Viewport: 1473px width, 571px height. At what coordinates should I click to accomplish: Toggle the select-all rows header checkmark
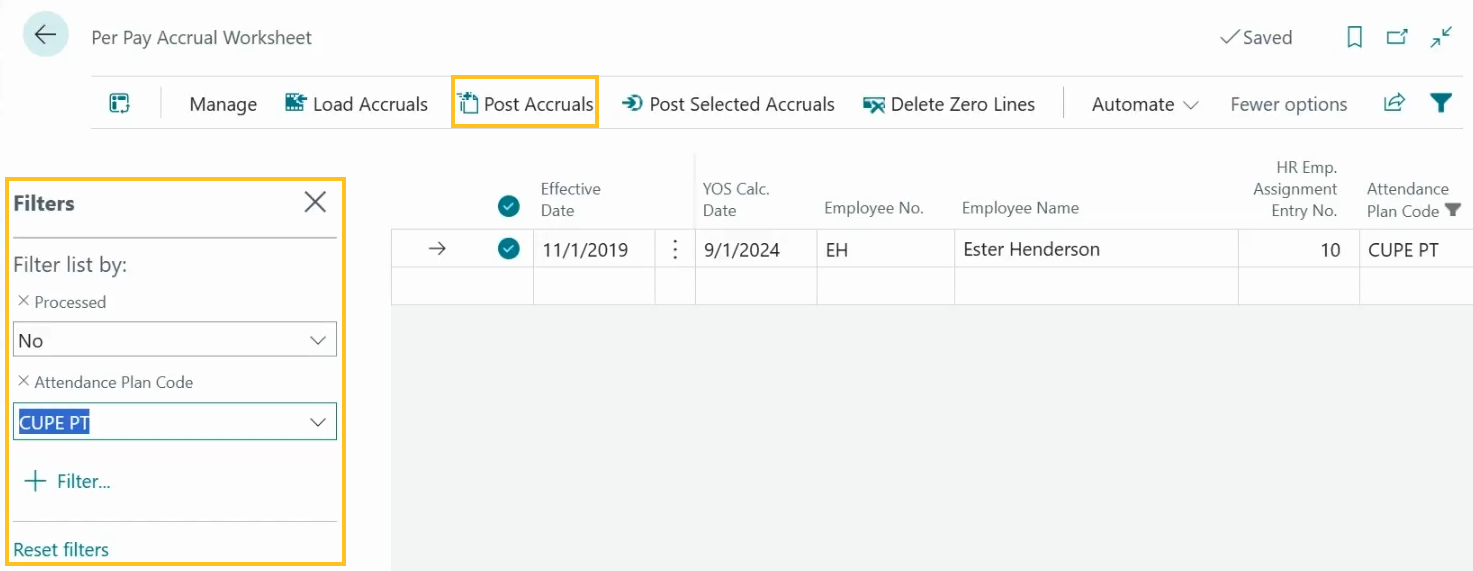point(509,207)
